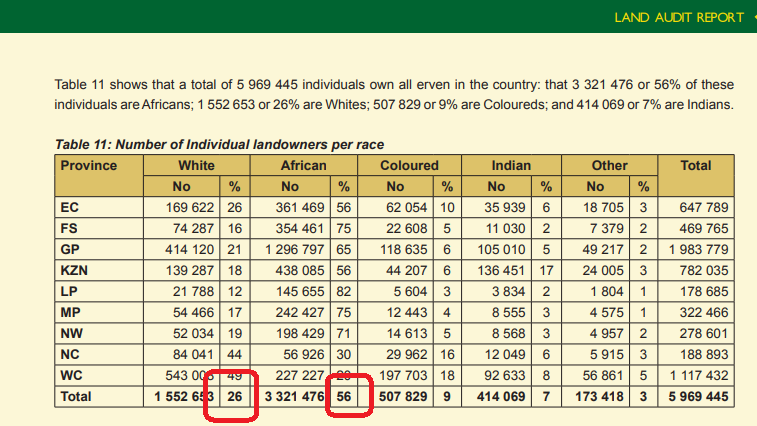Click the GP total 1 983 779

point(699,250)
